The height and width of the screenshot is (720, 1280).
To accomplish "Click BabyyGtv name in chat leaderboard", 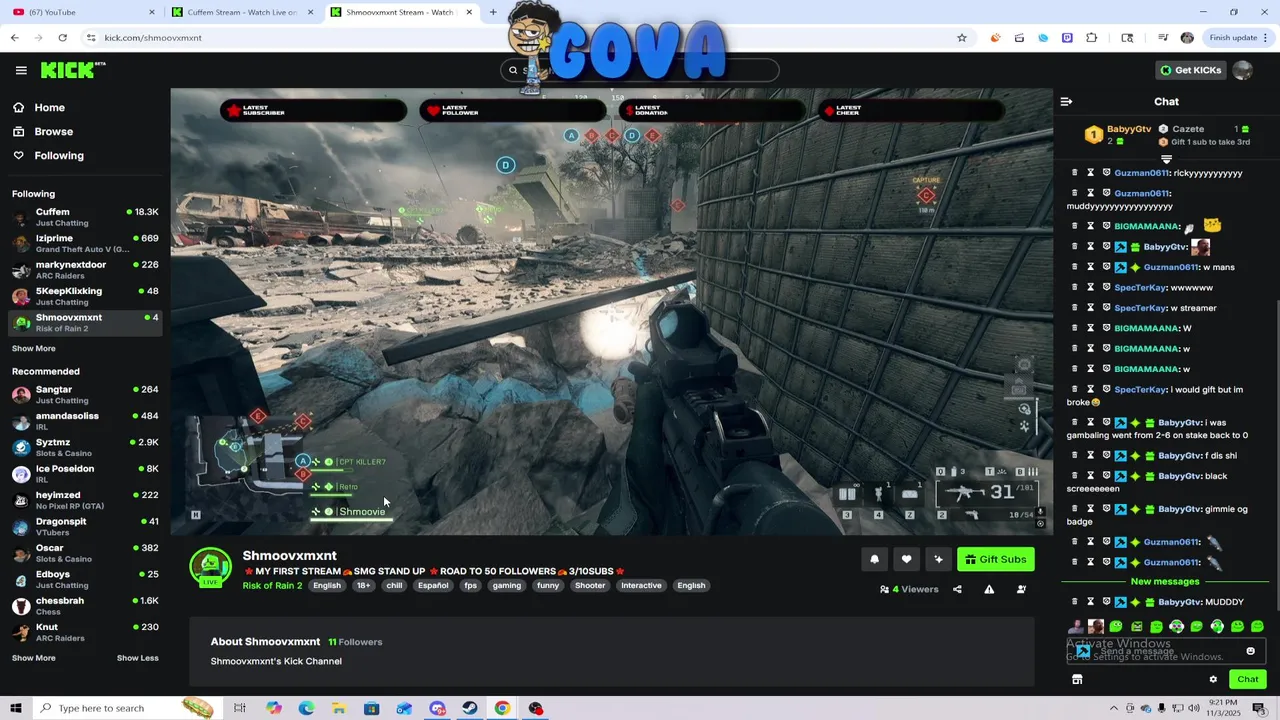I will (1128, 129).
